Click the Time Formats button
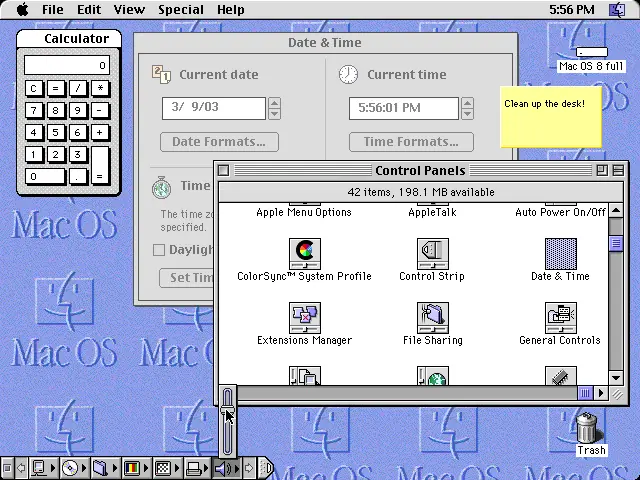The width and height of the screenshot is (640, 480). pyautogui.click(x=411, y=142)
